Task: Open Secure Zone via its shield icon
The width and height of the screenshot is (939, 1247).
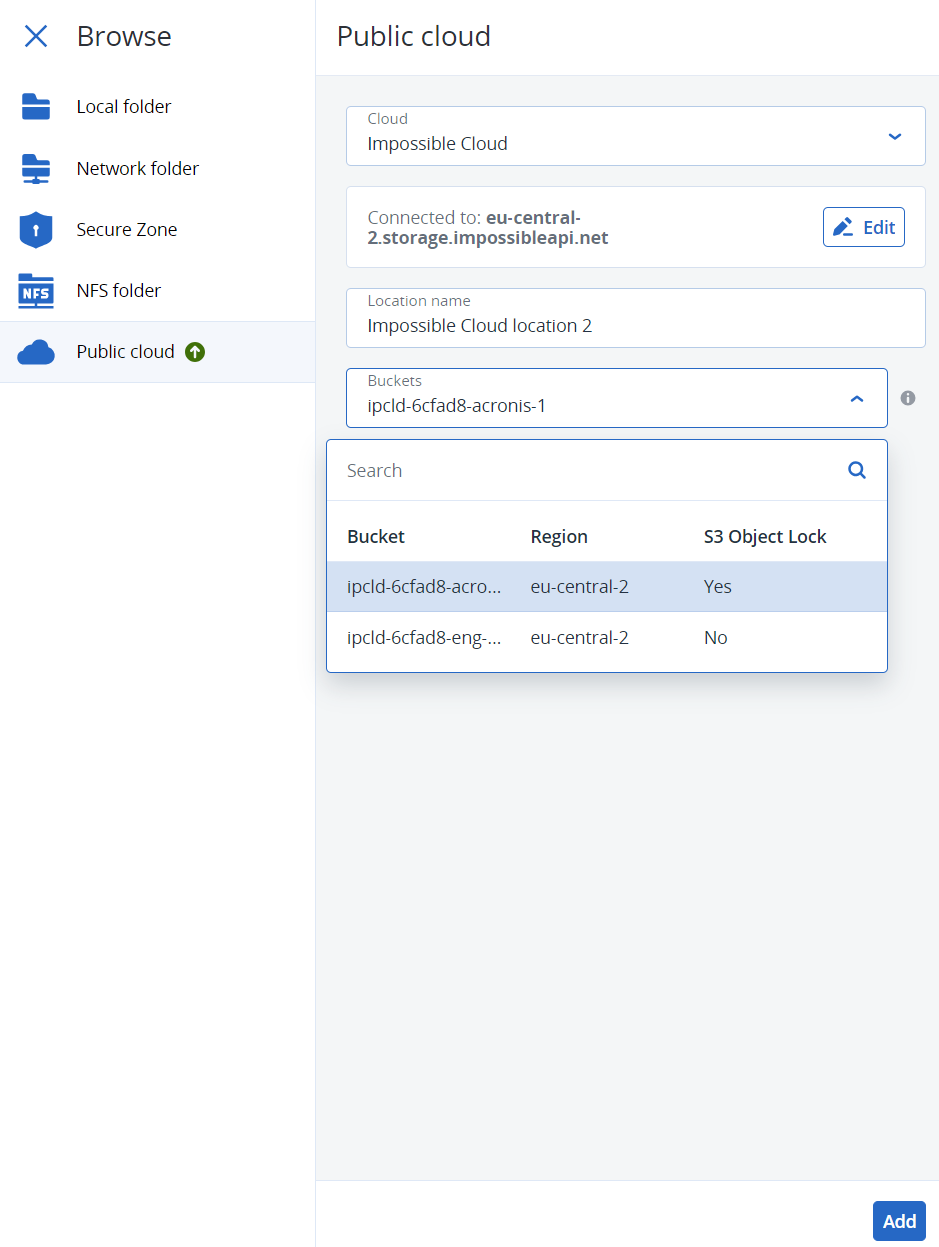Action: click(x=36, y=229)
